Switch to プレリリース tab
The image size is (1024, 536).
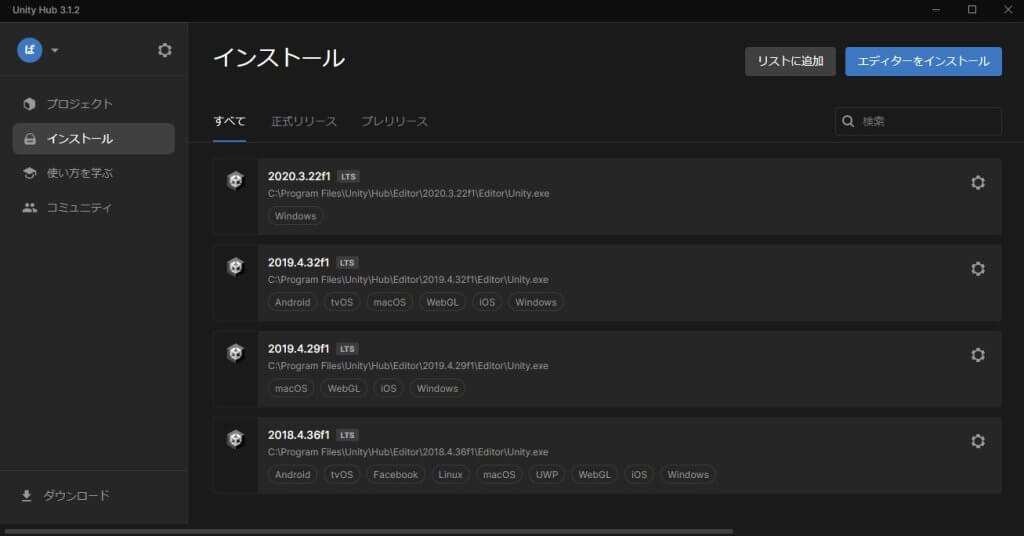point(394,121)
